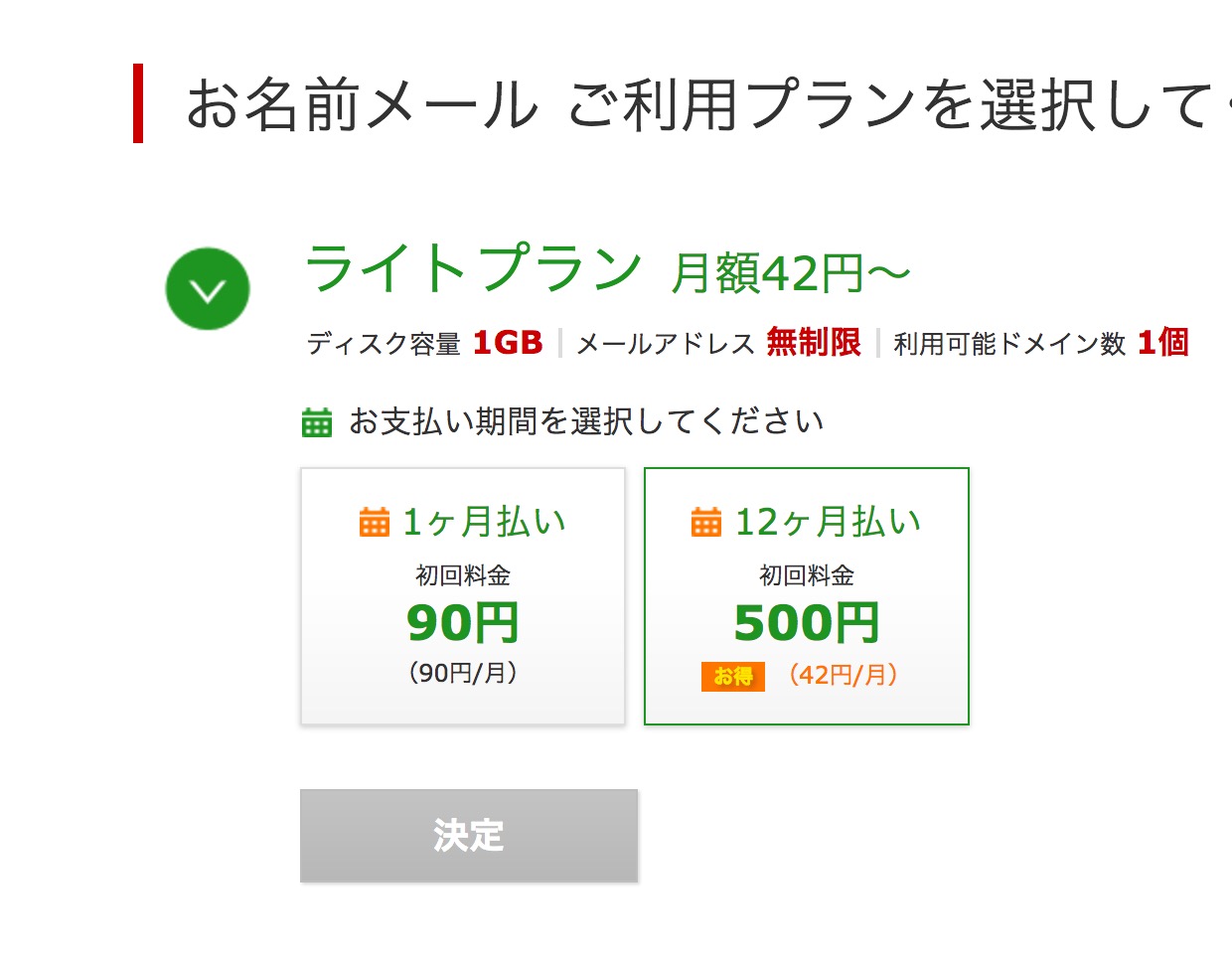This screenshot has height=962, width=1232.
Task: Click the 決定 confirm button
Action: click(469, 836)
